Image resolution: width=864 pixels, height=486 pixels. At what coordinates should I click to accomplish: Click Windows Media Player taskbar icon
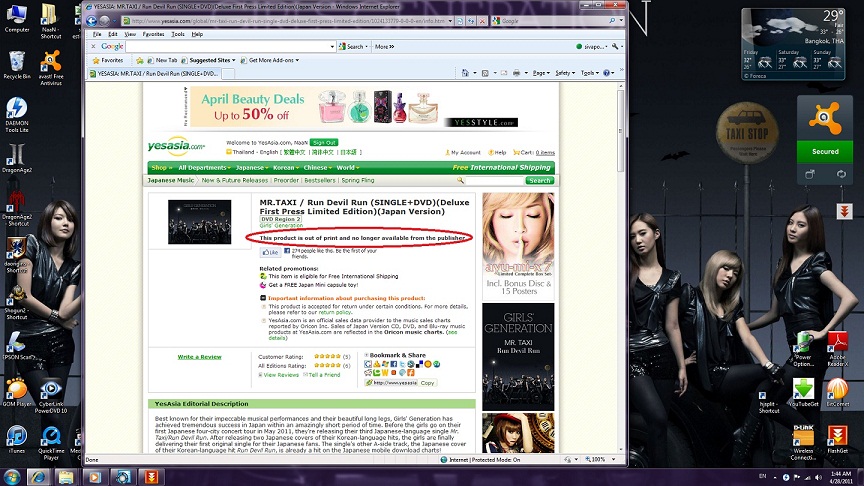point(94,477)
